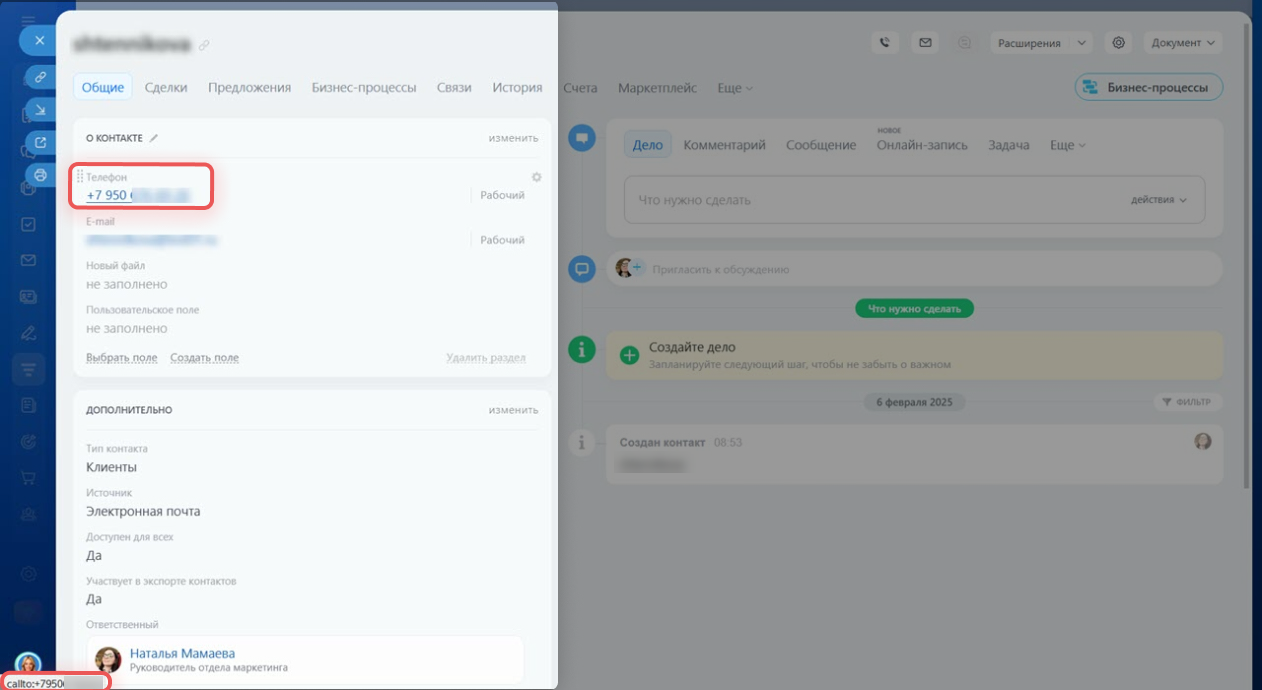The width and height of the screenshot is (1262, 690).
Task: Expand Еще menu next to Задача
Action: click(1067, 145)
